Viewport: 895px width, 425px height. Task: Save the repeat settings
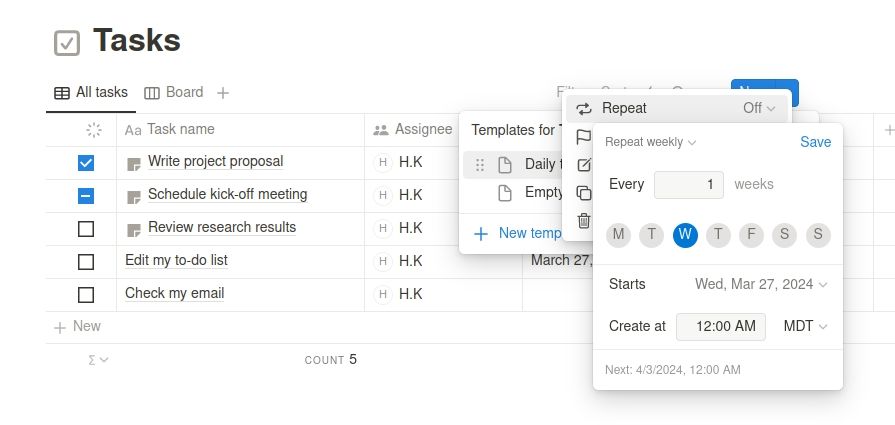tap(815, 142)
